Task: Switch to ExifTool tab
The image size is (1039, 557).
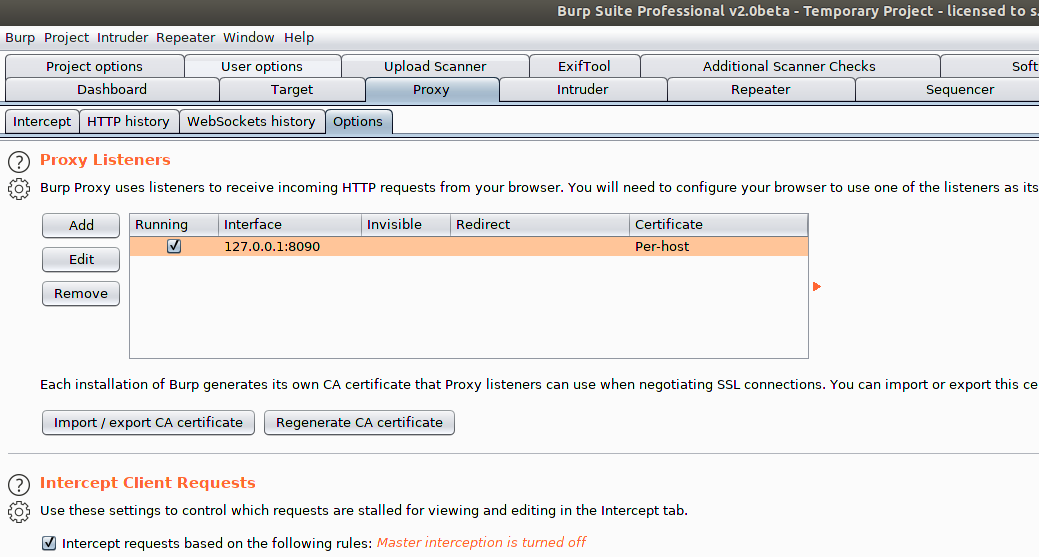Action: click(584, 66)
